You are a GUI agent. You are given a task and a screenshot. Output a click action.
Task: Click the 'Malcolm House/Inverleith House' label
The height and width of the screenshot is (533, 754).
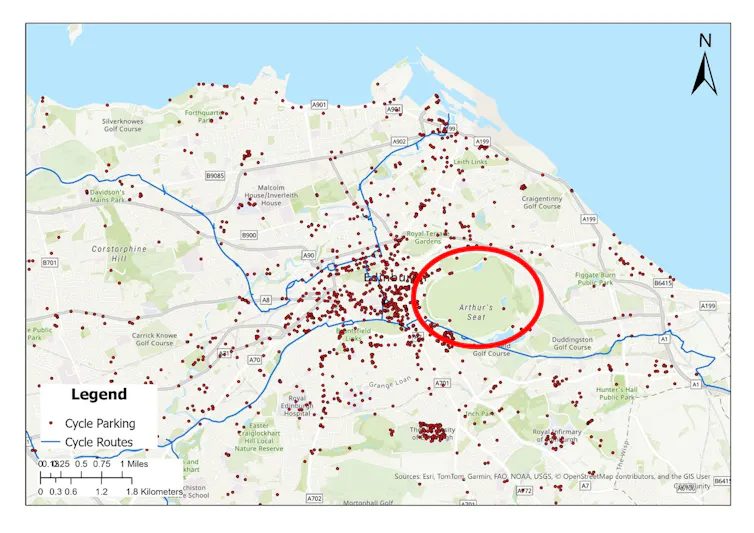pos(271,195)
